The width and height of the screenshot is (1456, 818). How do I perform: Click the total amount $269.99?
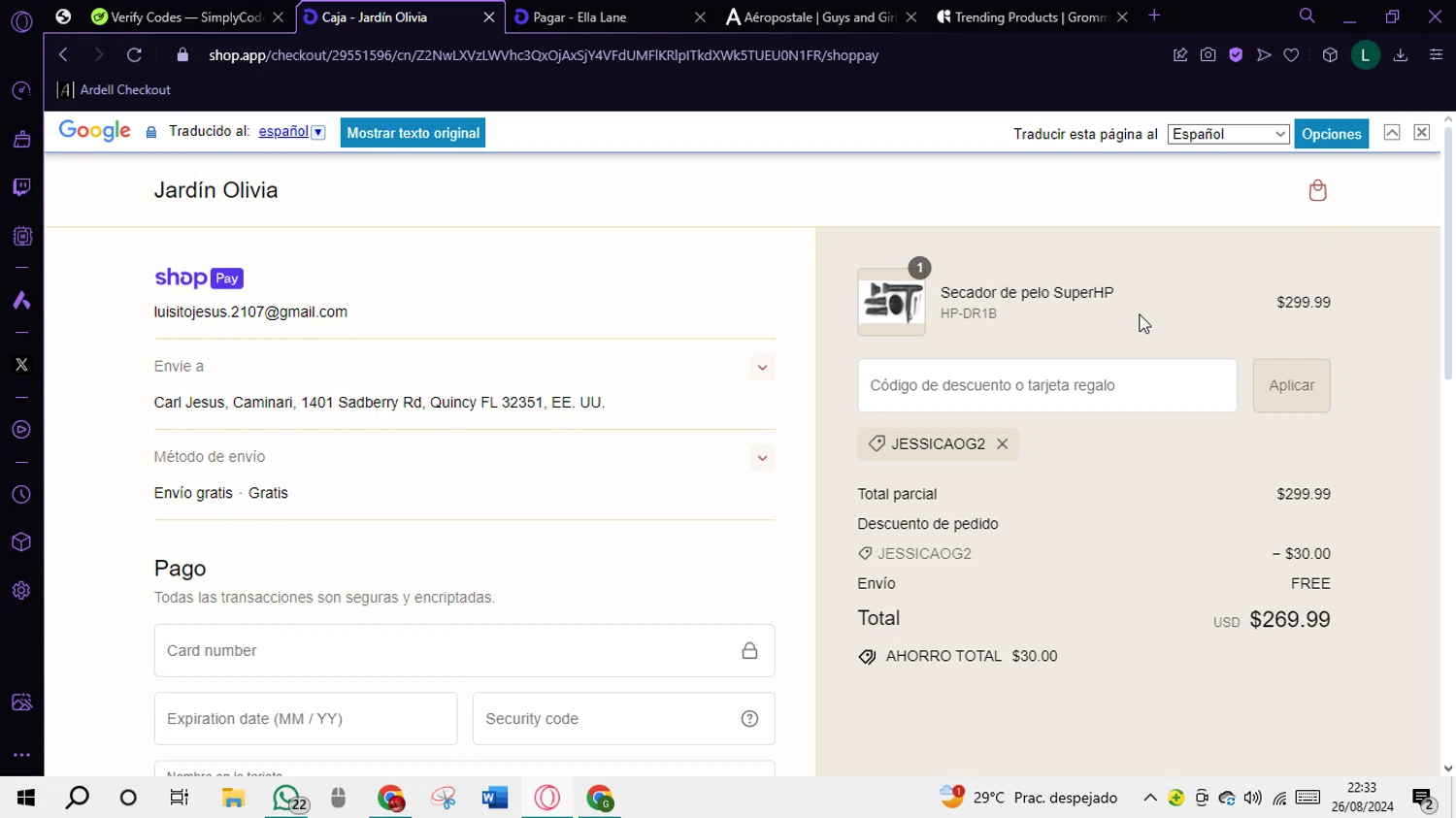click(1289, 619)
